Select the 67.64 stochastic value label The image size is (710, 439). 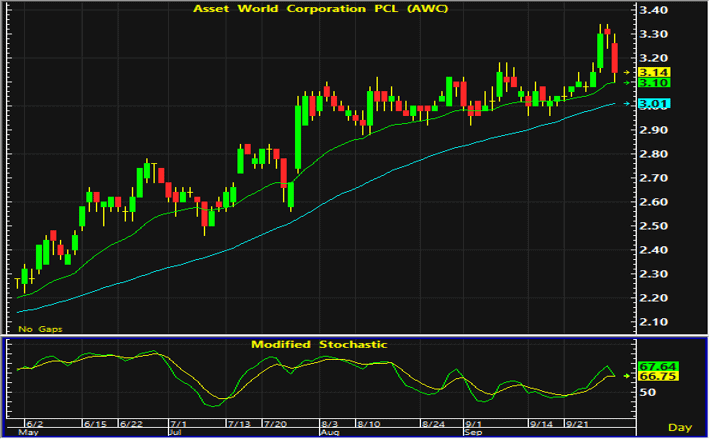point(658,367)
